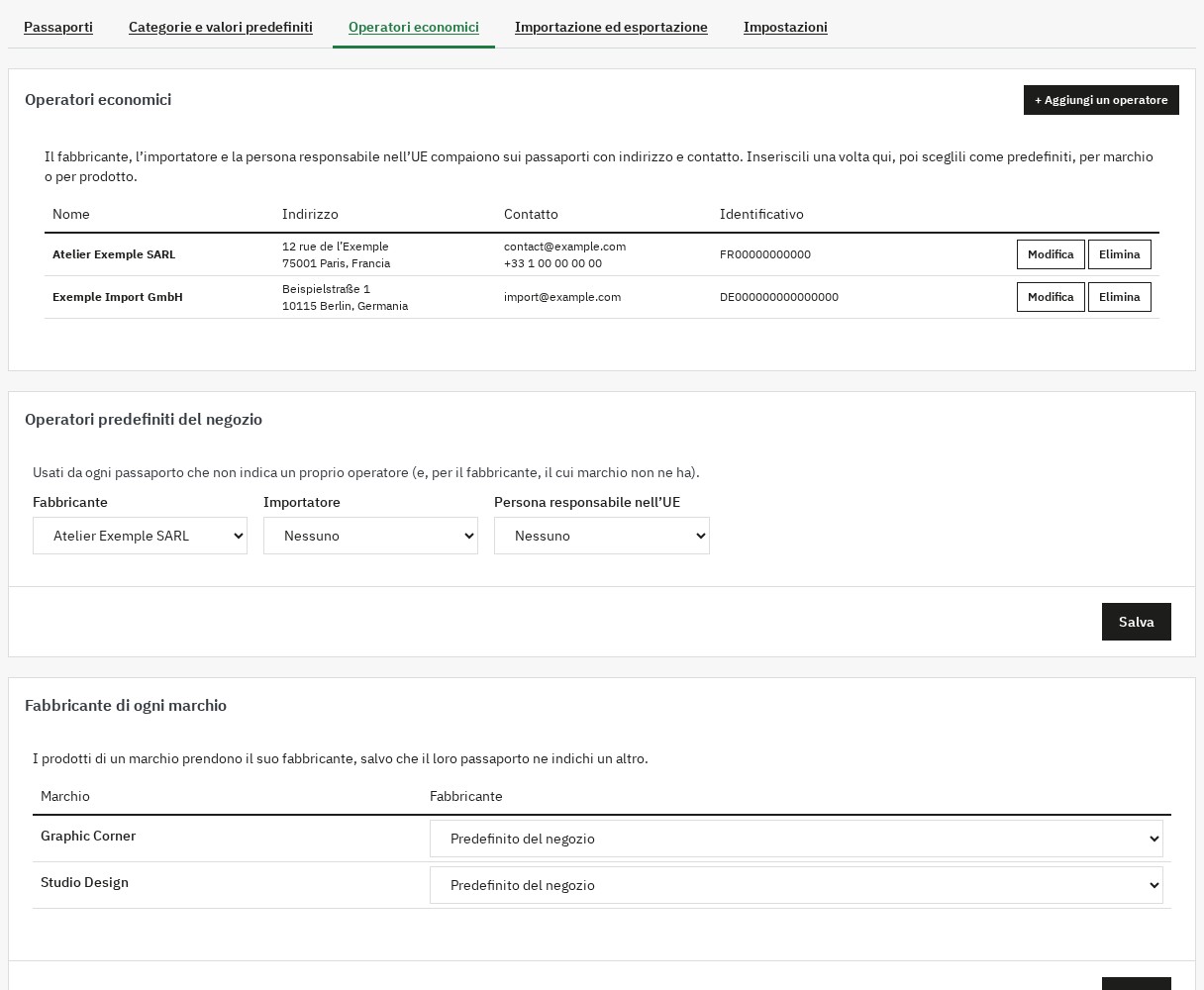Click the Atelier Exemple SARL name
This screenshot has height=990, width=1204.
114,254
